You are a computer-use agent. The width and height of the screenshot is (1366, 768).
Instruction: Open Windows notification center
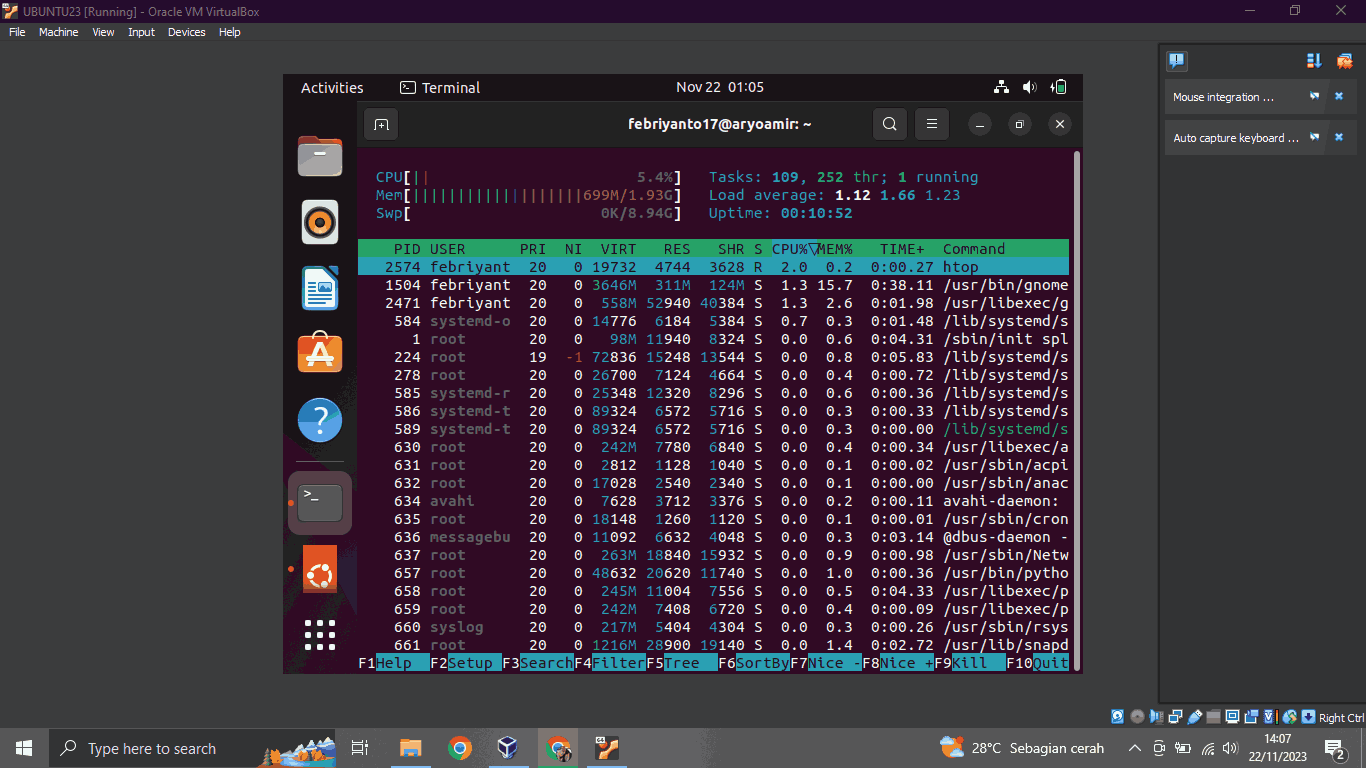pos(1335,748)
